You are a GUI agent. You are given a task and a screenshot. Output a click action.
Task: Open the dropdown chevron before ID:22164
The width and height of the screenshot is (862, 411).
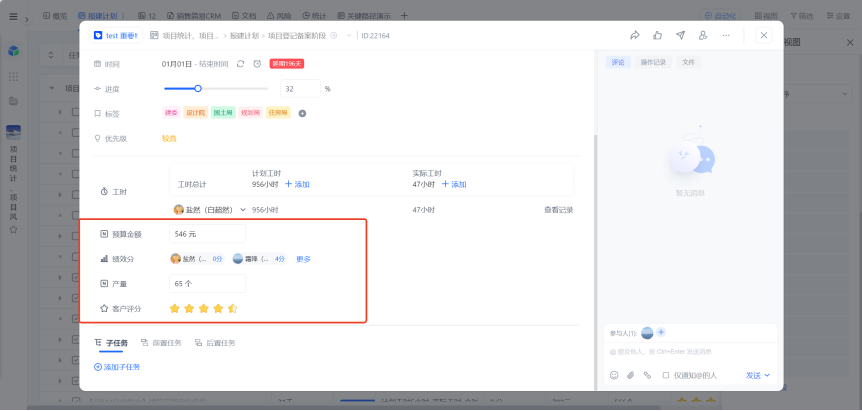349,35
